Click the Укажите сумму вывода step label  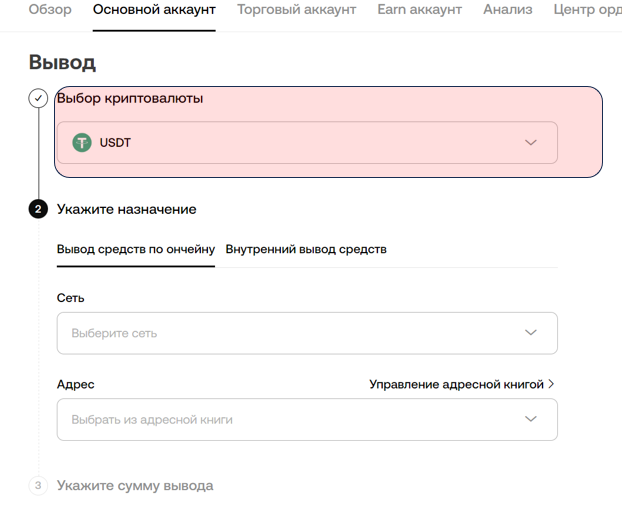[x=135, y=486]
